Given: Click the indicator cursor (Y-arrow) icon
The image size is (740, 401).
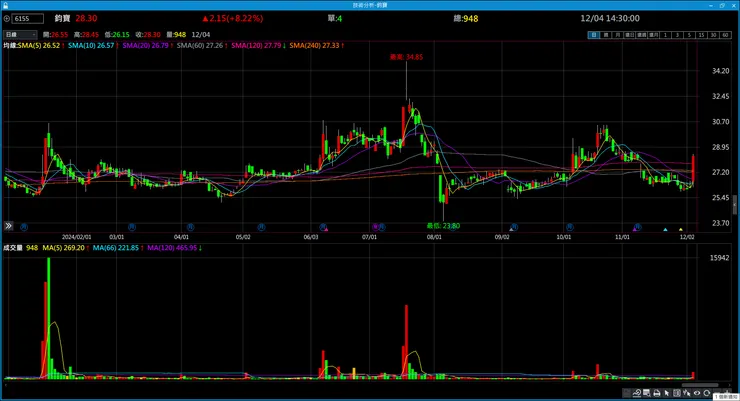Looking at the screenshot, I should pyautogui.click(x=686, y=393).
